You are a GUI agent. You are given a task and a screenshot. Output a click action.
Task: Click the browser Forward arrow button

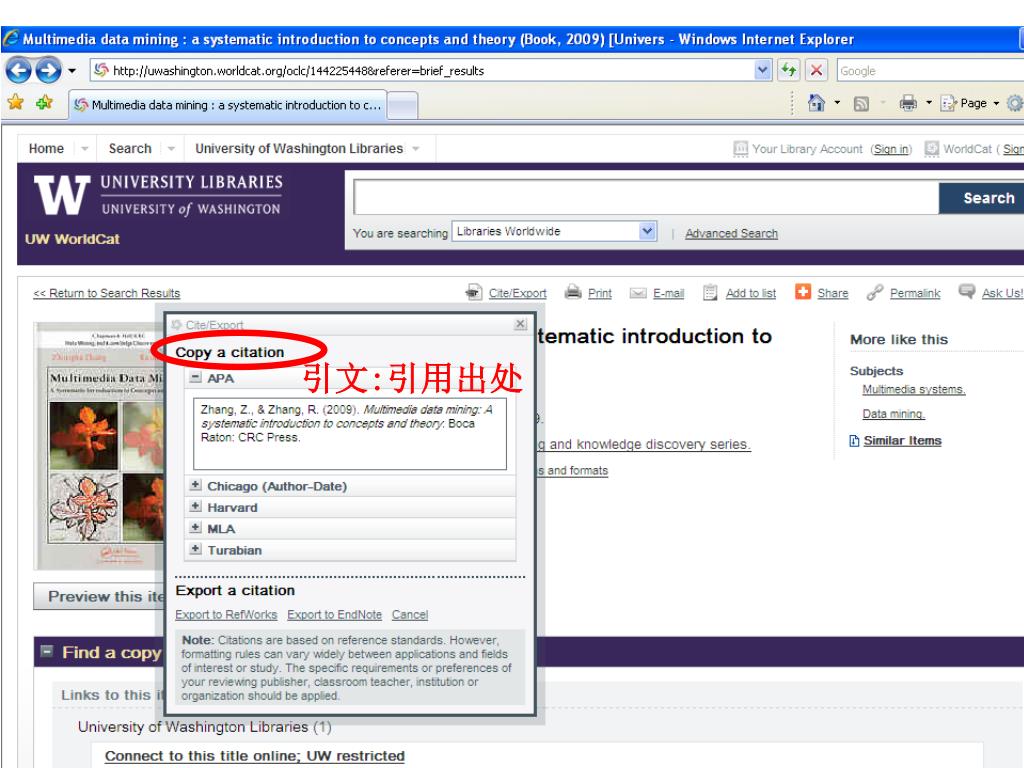coord(48,70)
